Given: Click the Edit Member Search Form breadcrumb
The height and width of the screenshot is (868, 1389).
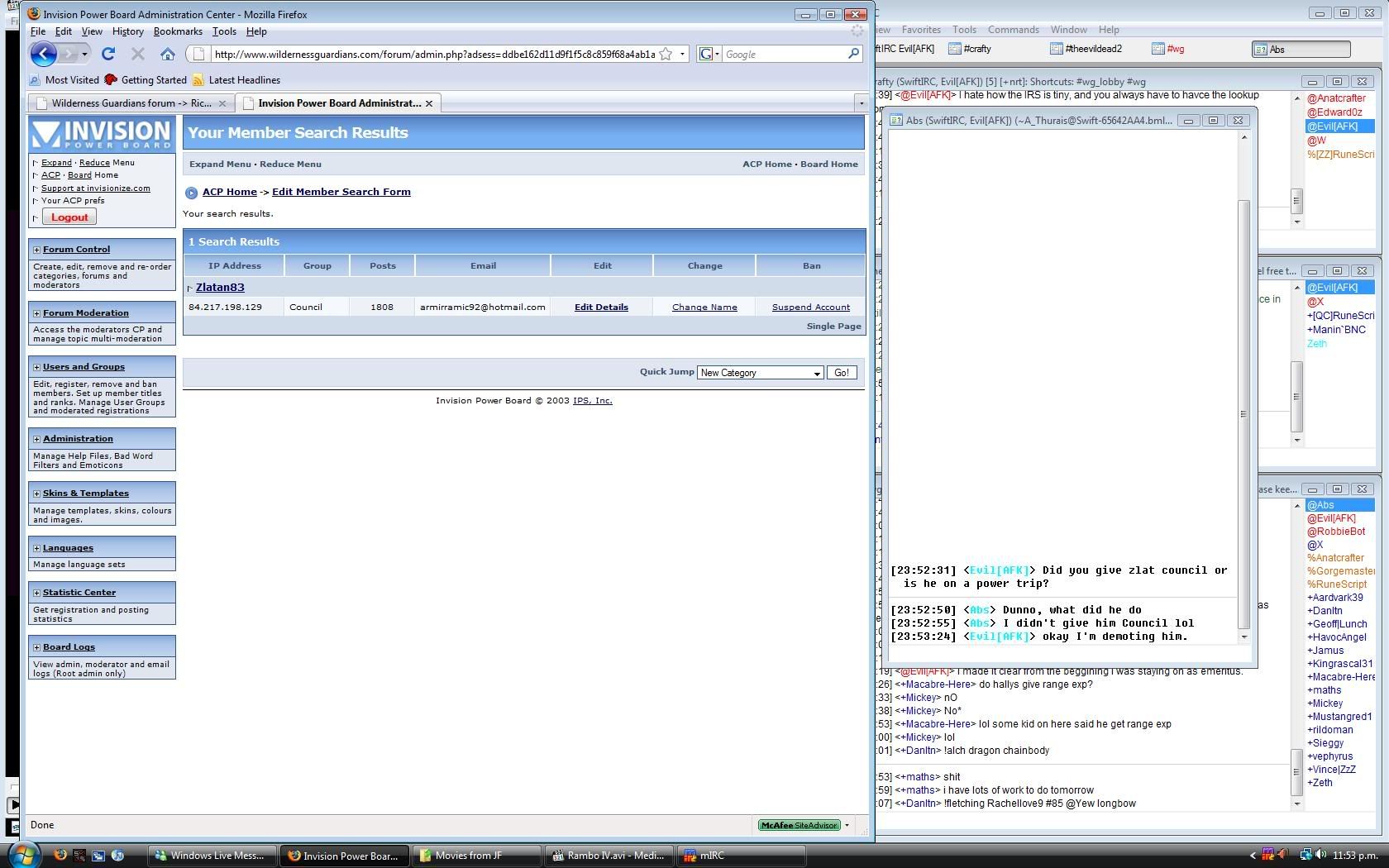Looking at the screenshot, I should (x=341, y=192).
